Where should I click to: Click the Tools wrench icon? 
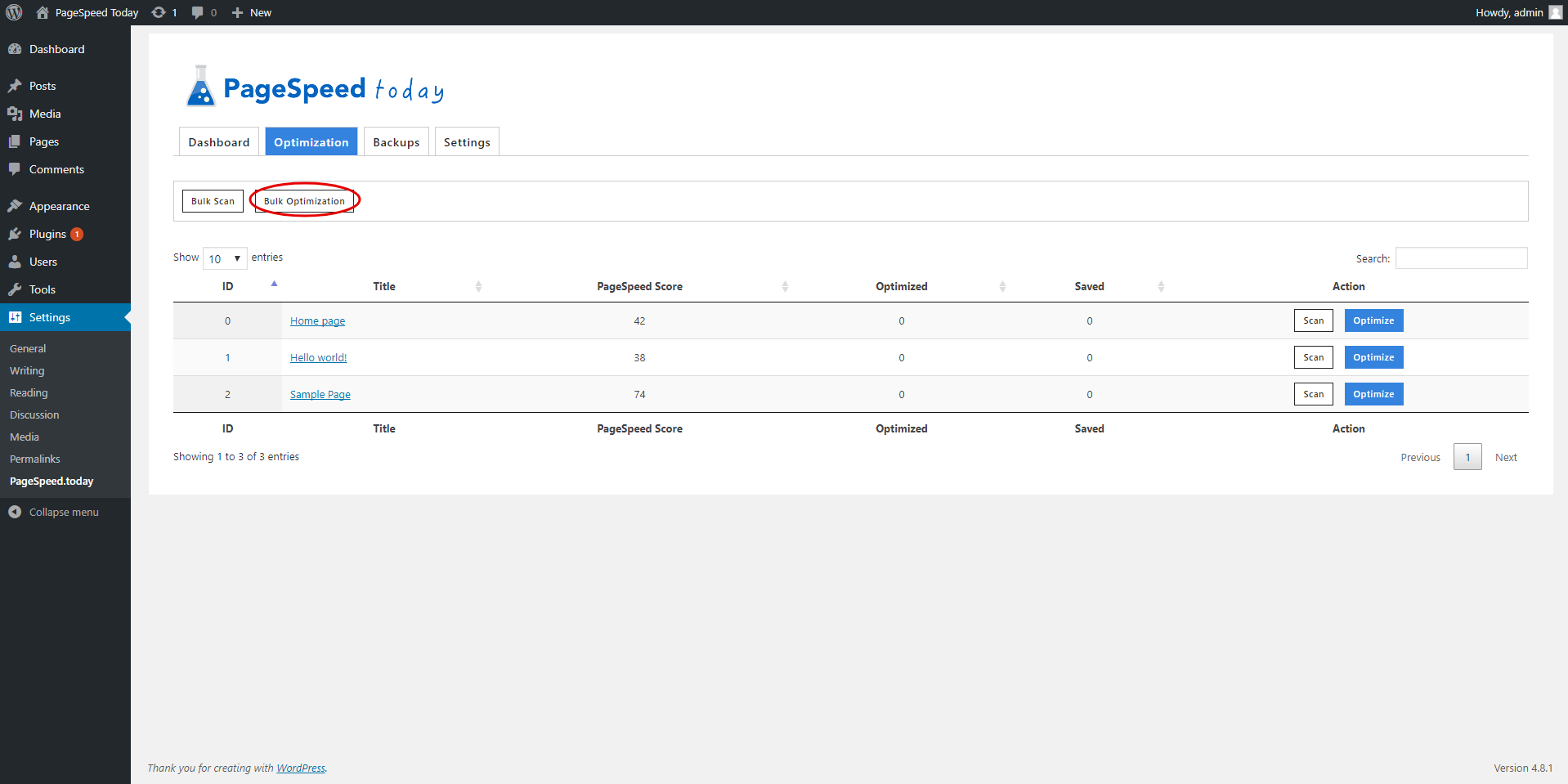[x=15, y=289]
